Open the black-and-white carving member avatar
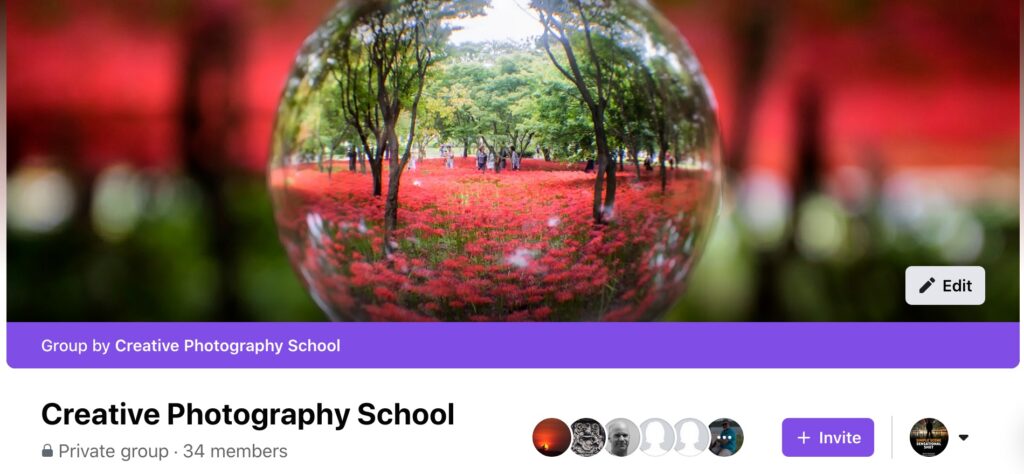 tap(587, 437)
